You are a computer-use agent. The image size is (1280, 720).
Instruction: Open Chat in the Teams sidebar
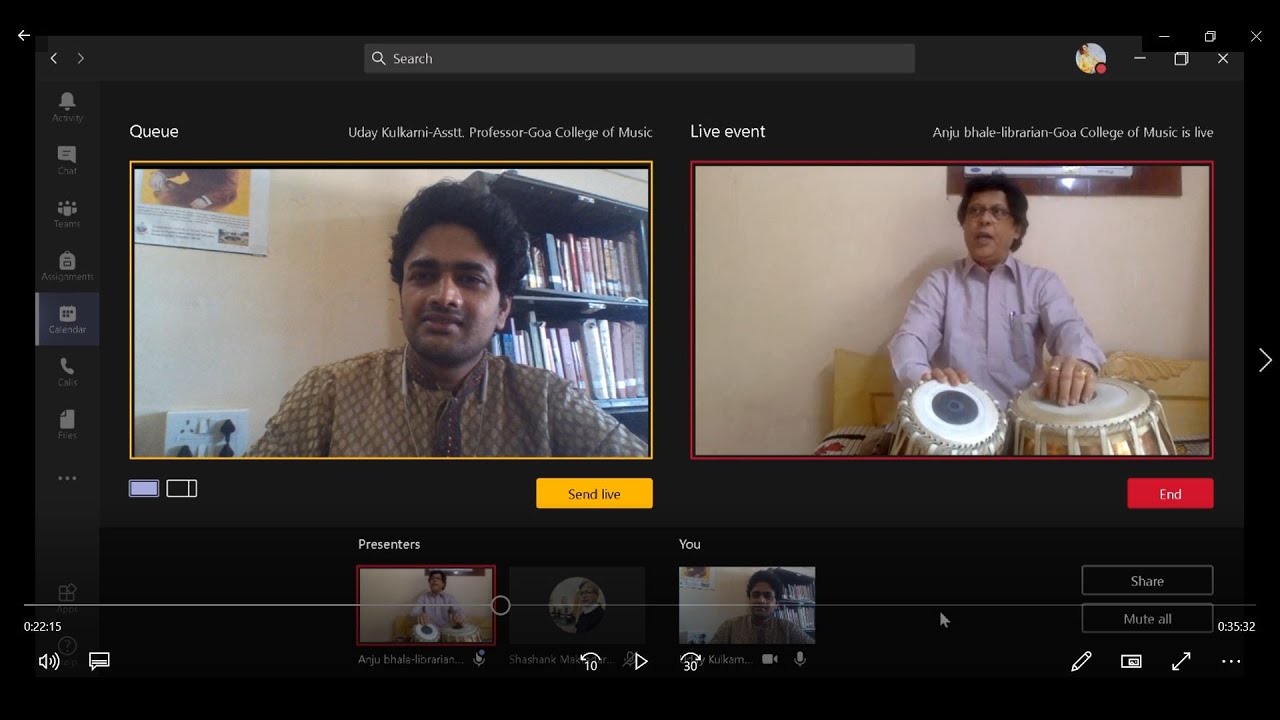(67, 160)
